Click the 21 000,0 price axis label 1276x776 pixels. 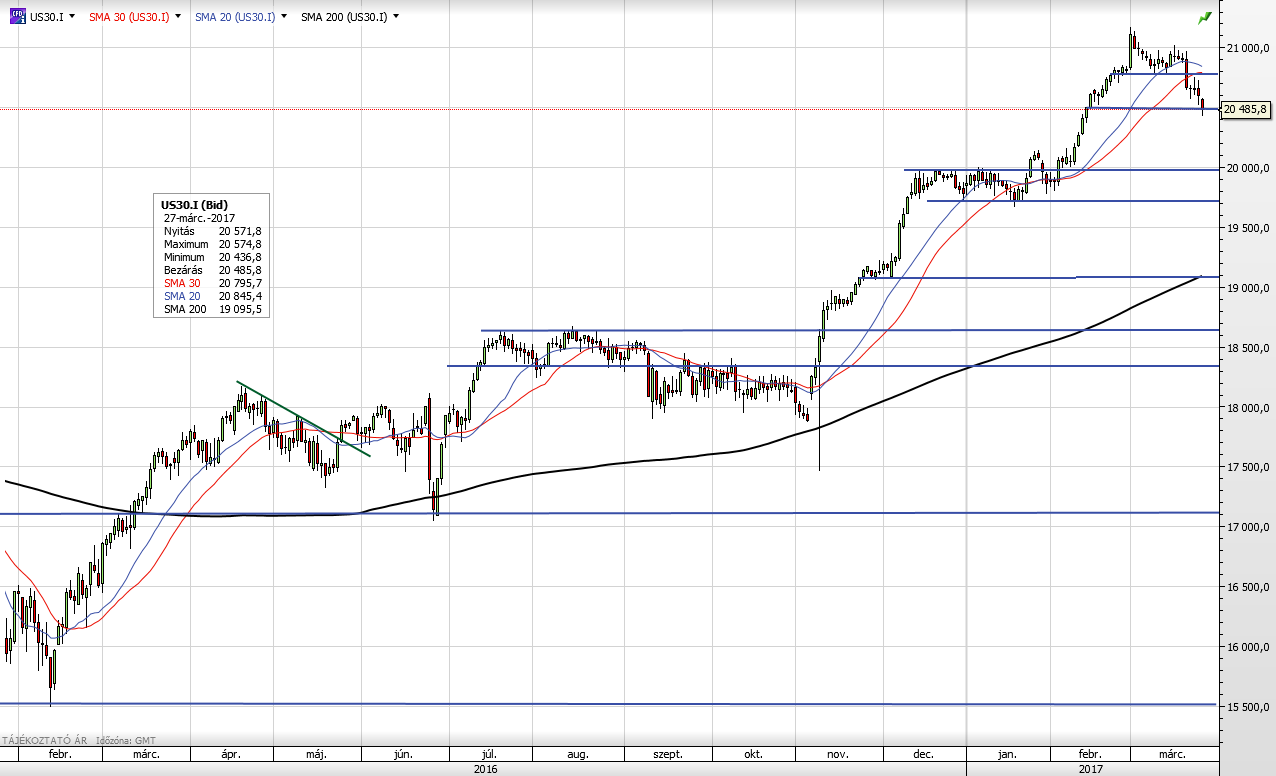click(1249, 48)
